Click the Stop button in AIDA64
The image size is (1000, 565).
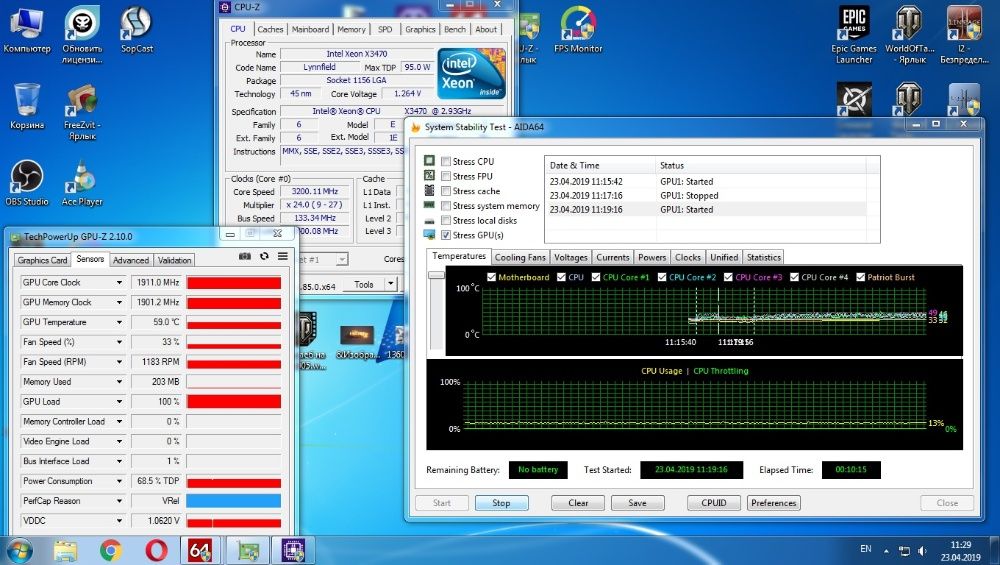pyautogui.click(x=501, y=503)
